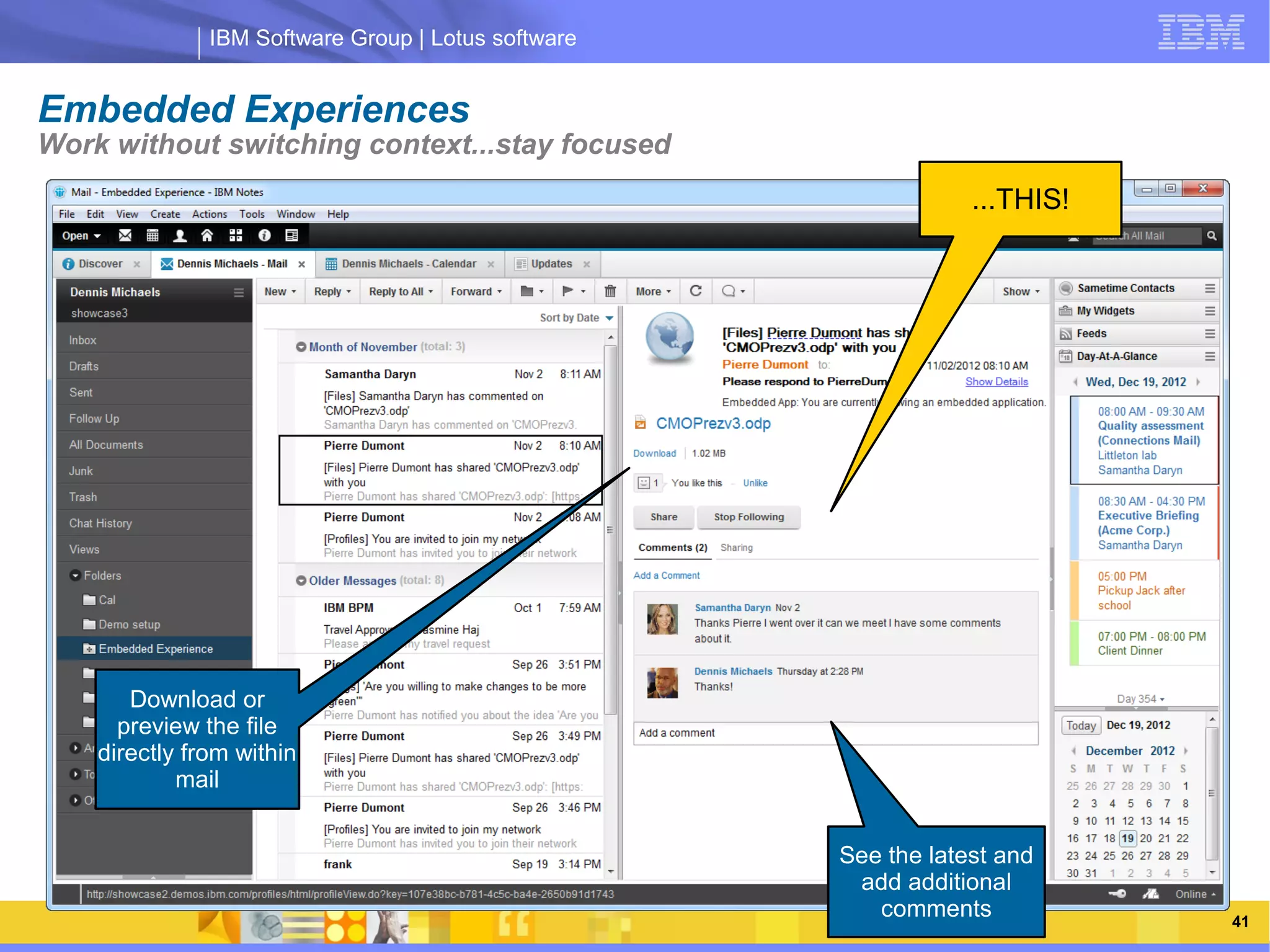Delete message with the trash icon

point(610,291)
